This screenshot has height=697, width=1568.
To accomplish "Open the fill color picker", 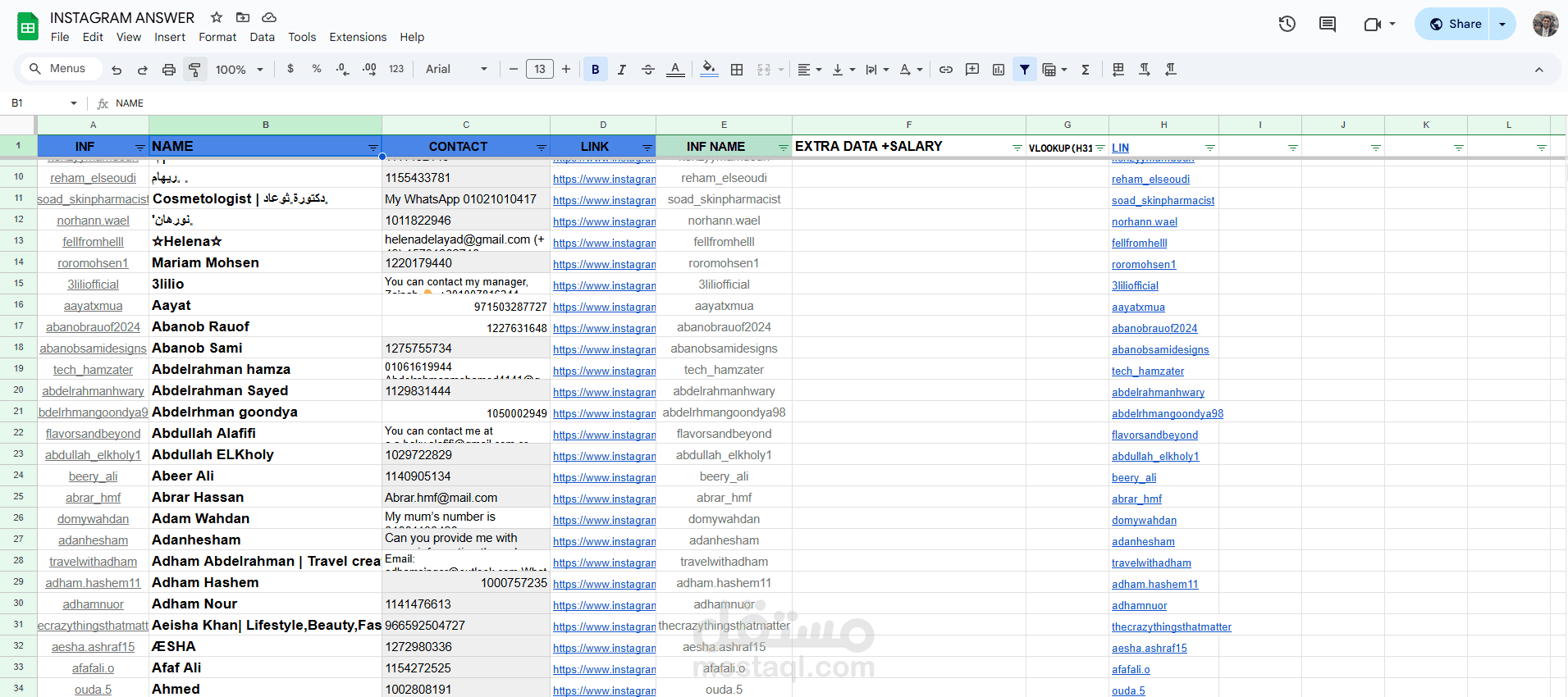I will pyautogui.click(x=710, y=70).
